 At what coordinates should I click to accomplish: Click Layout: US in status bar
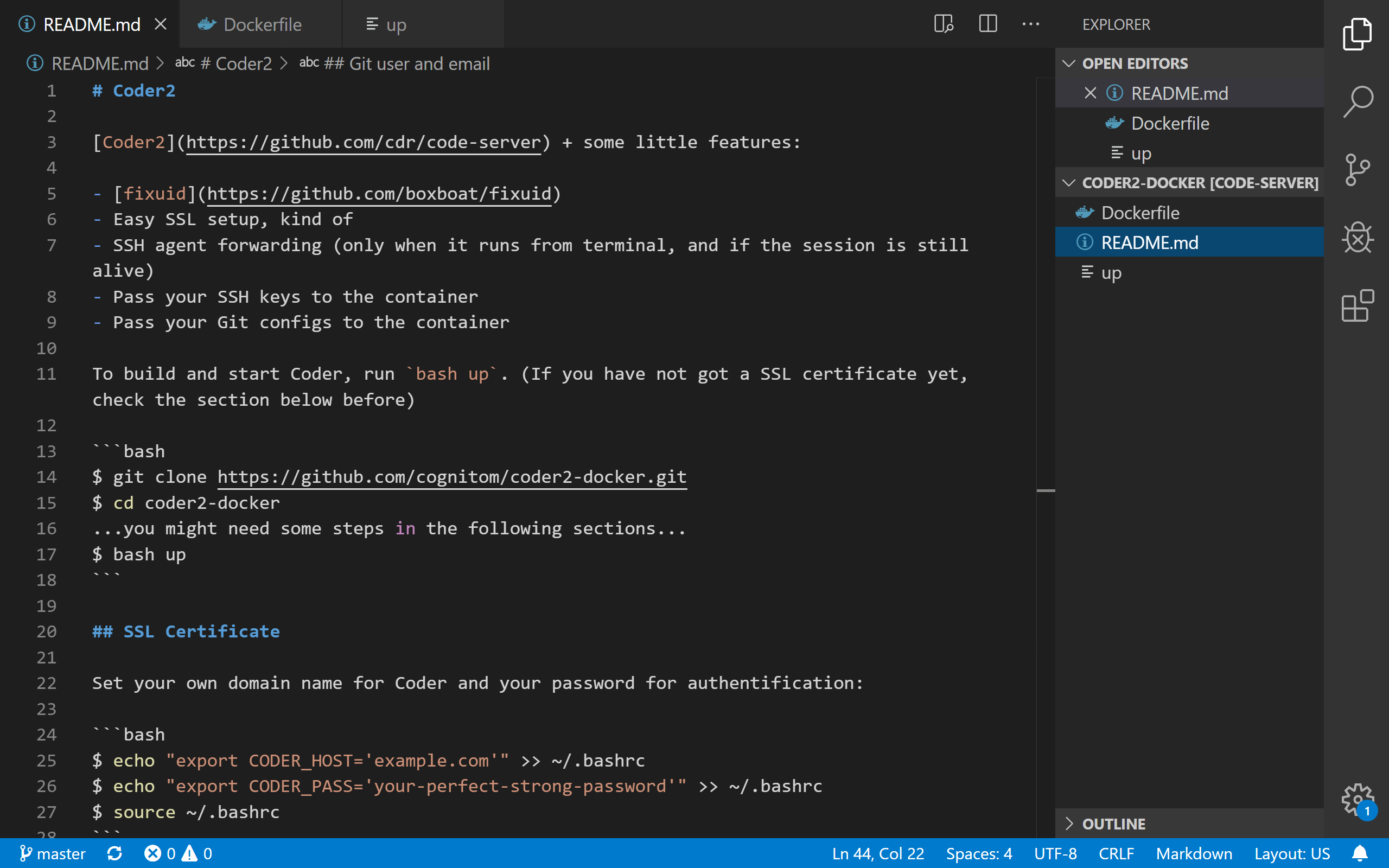pyautogui.click(x=1291, y=854)
